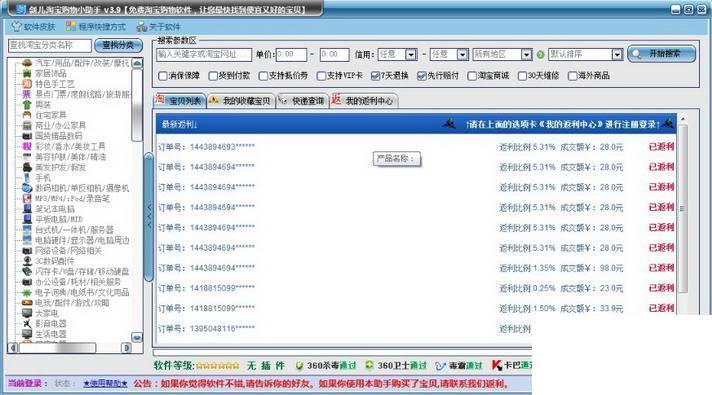Focus the 查找淘宝分类名称 category search field

pyautogui.click(x=50, y=45)
